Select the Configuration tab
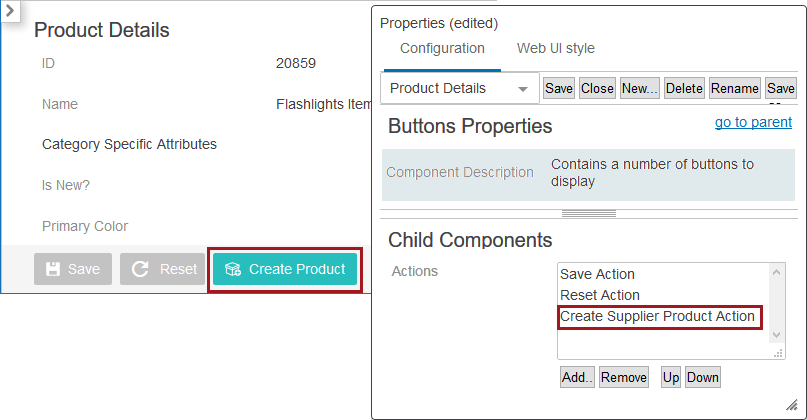This screenshot has height=420, width=807. click(x=442, y=48)
